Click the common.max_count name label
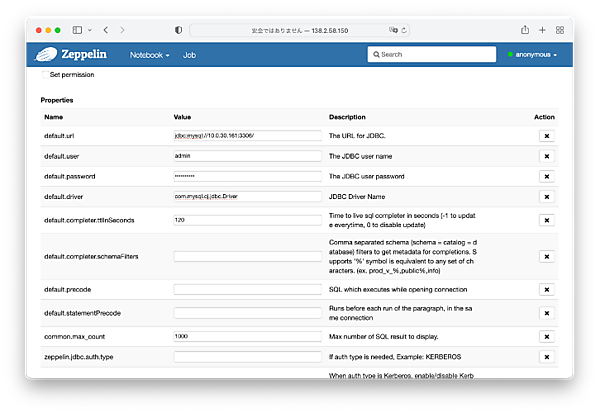 [x=74, y=337]
